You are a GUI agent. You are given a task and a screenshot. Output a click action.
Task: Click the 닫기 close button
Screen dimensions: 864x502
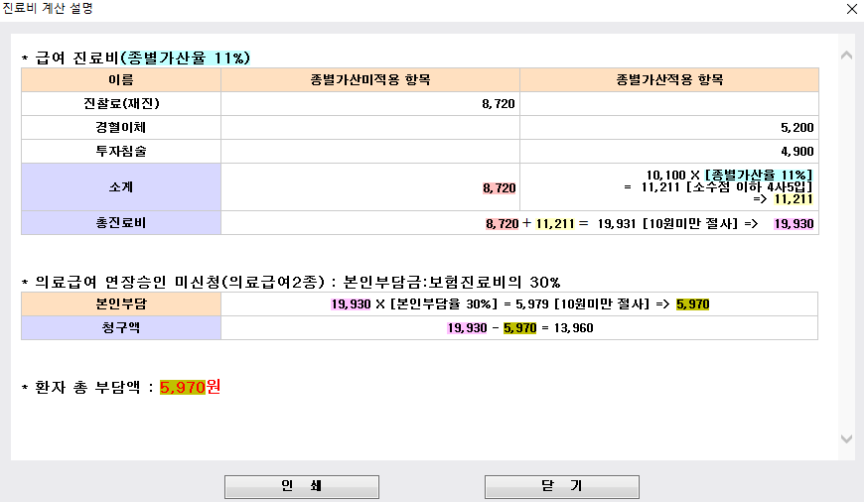click(561, 486)
